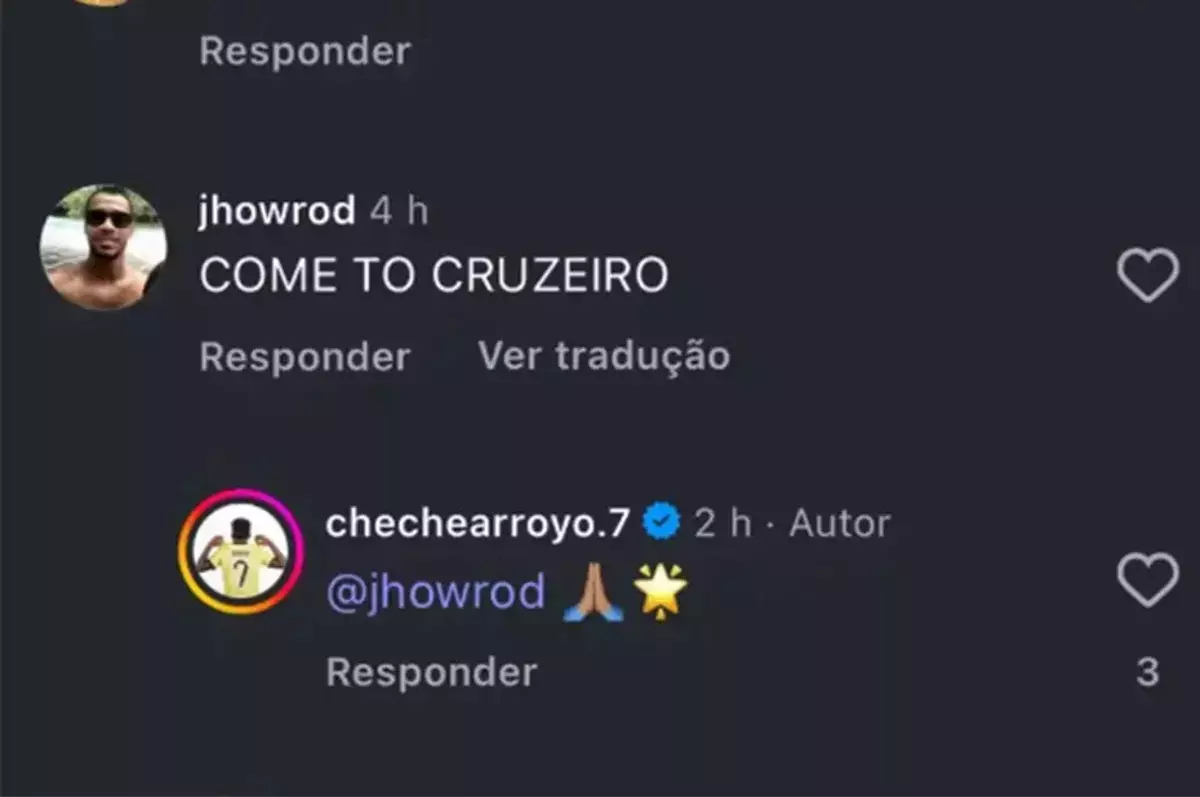Open chechearroyo.7's story from ringed avatar
Viewport: 1200px width, 797px height.
(x=240, y=551)
